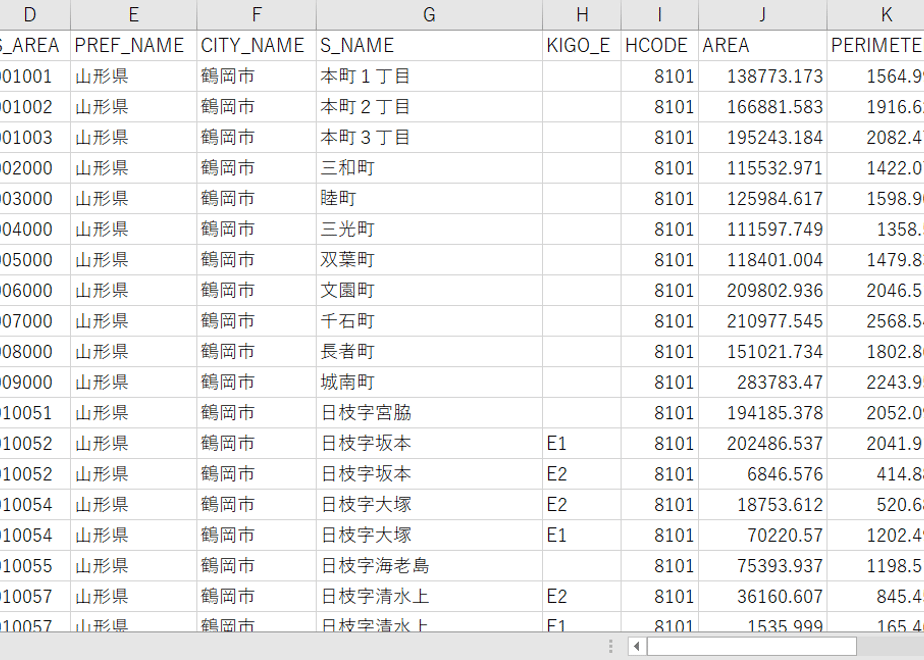Click the horizontal scrollbar thumb

pyautogui.click(x=751, y=646)
